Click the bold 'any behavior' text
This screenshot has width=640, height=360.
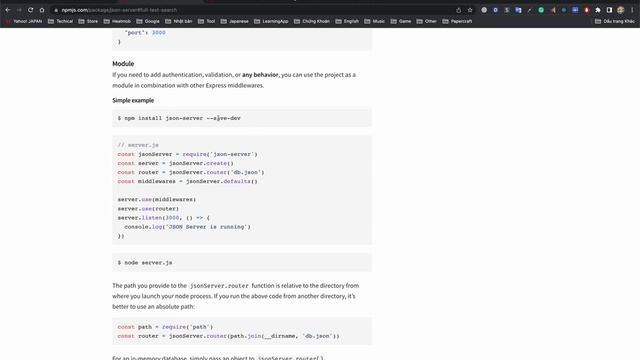(x=260, y=75)
